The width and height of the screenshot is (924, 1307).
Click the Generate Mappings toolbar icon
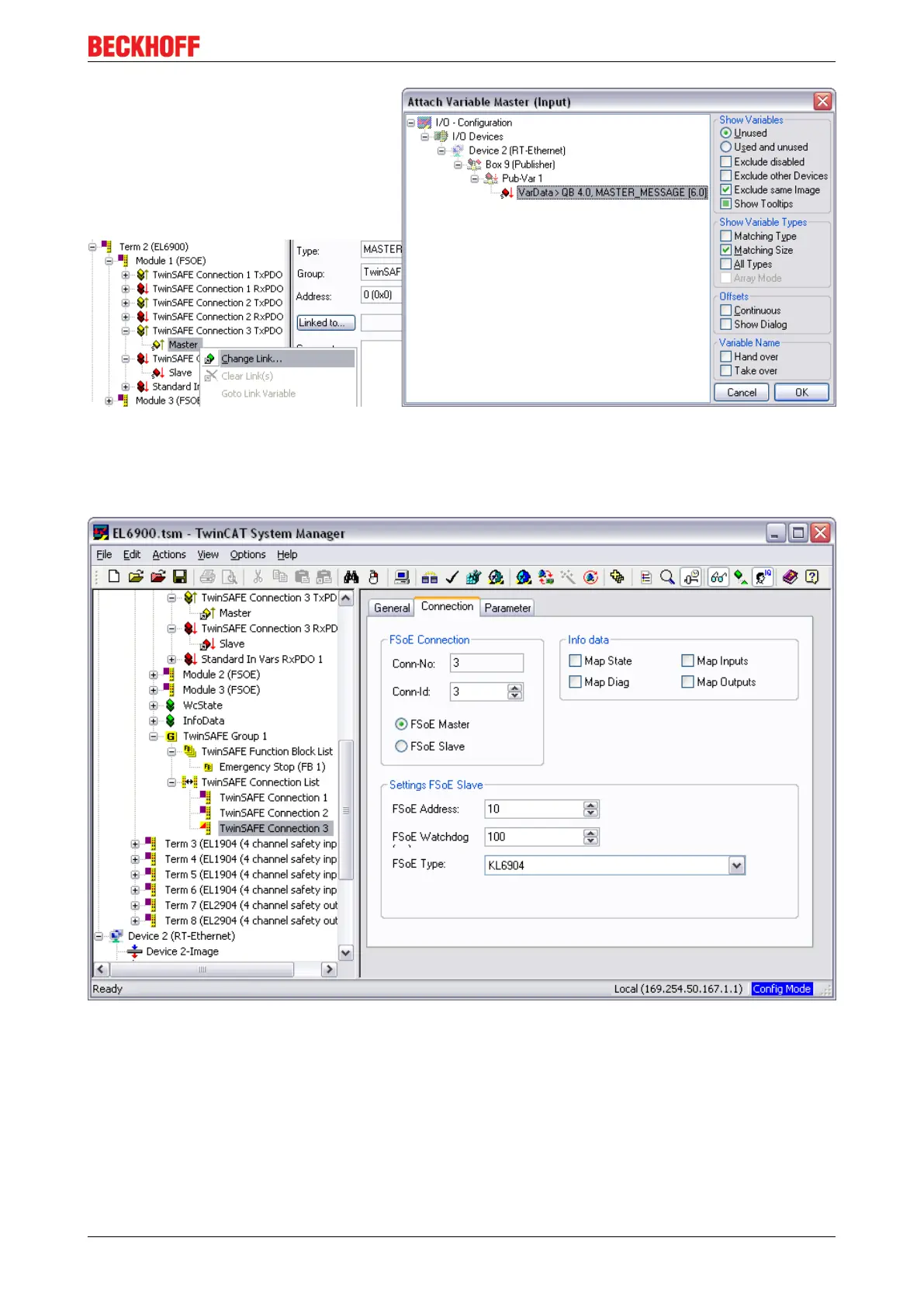tap(430, 577)
